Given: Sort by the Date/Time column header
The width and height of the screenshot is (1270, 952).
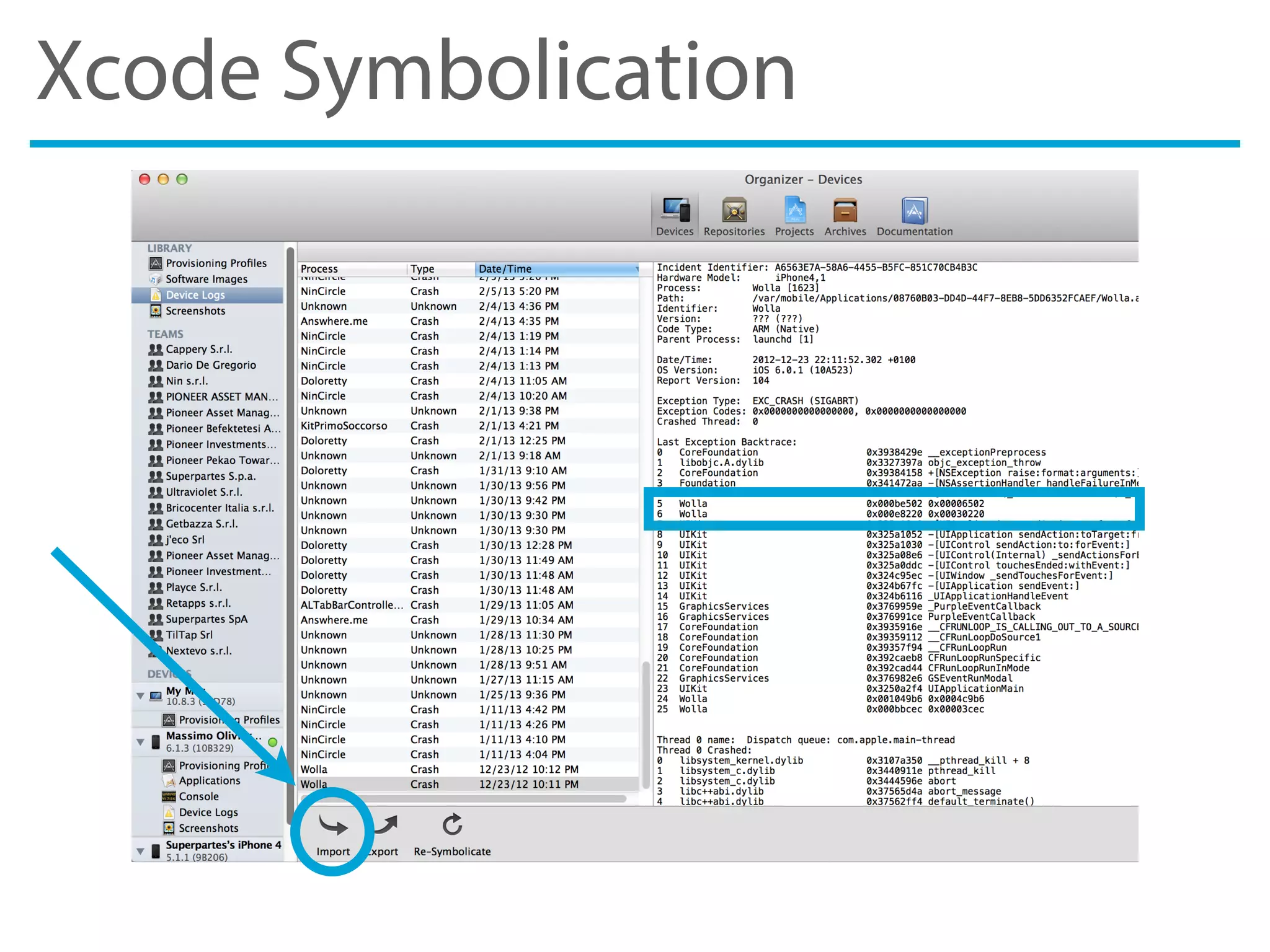Looking at the screenshot, I should pos(557,269).
